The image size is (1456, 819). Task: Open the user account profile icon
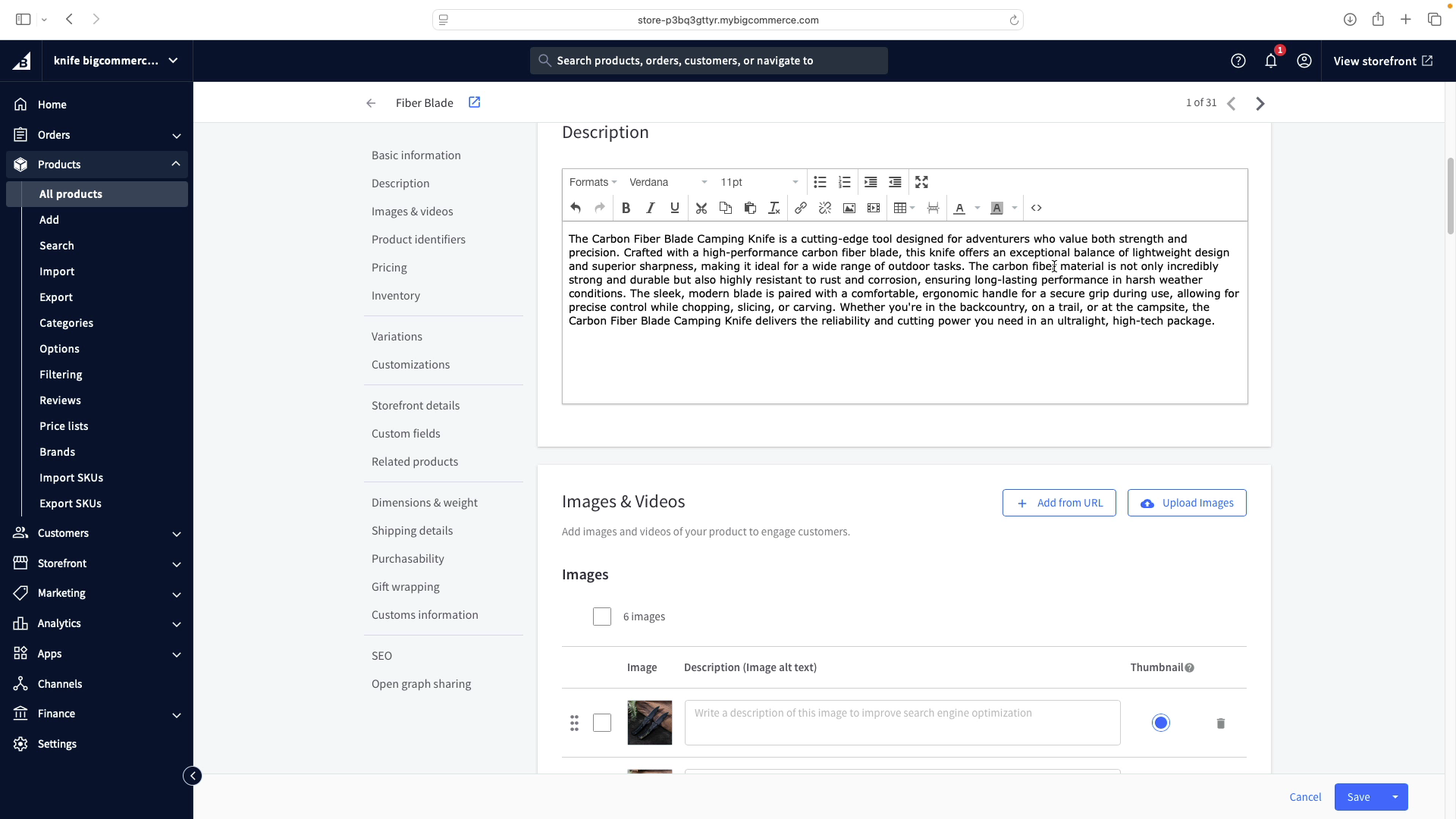1304,61
